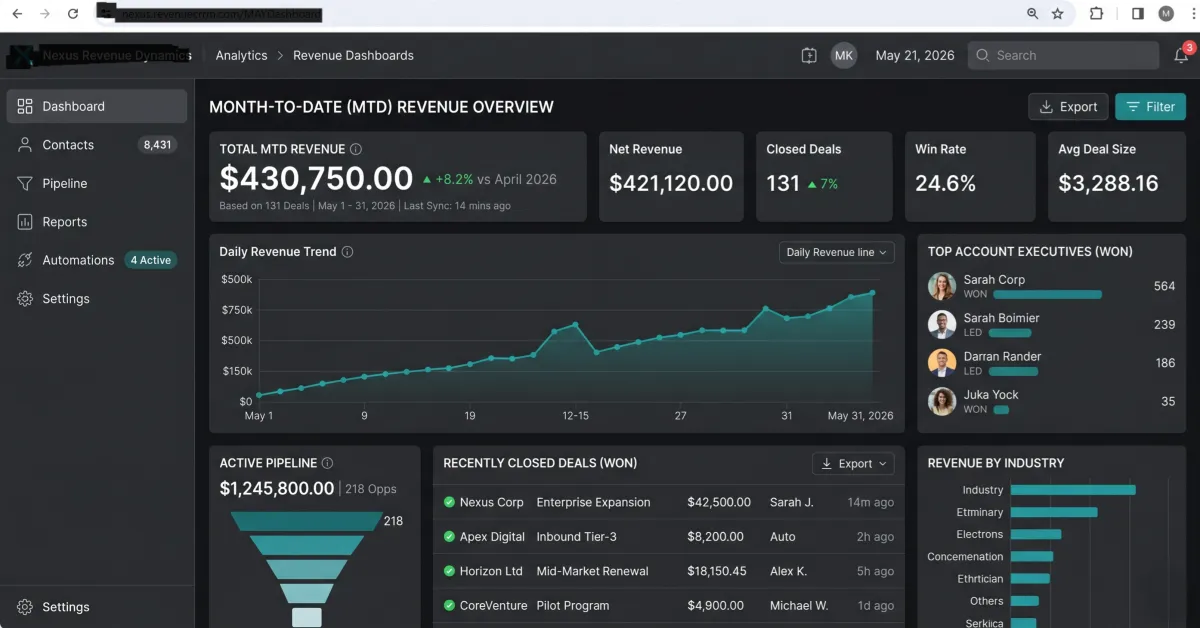Bookmark page with the star icon

tap(1058, 14)
